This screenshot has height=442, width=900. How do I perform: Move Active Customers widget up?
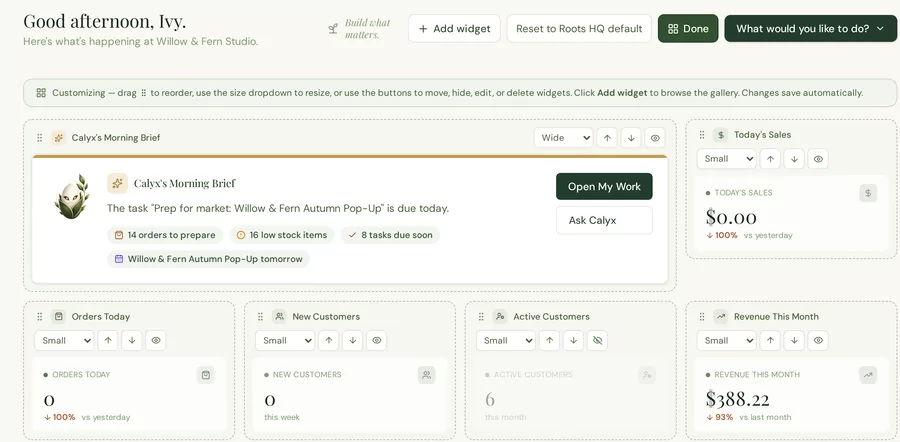click(549, 340)
